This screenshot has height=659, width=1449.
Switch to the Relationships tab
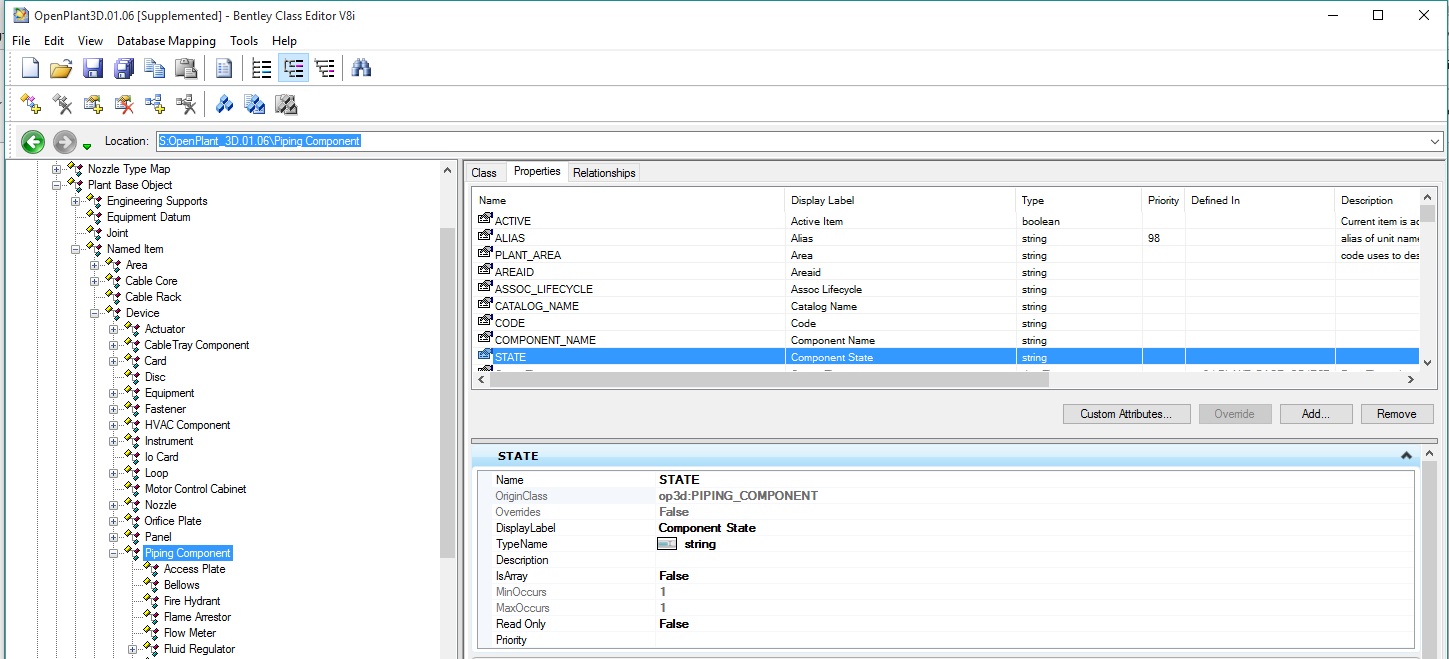pyautogui.click(x=604, y=173)
